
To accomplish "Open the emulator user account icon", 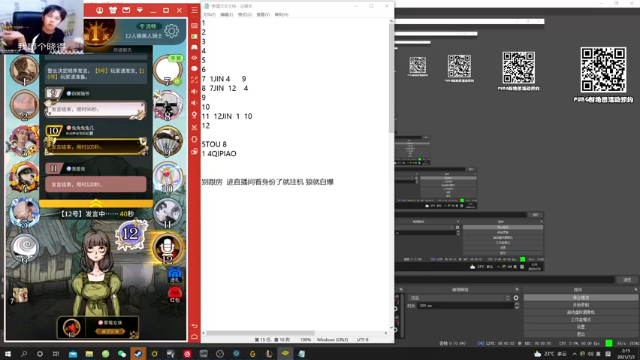I will (x=100, y=10).
